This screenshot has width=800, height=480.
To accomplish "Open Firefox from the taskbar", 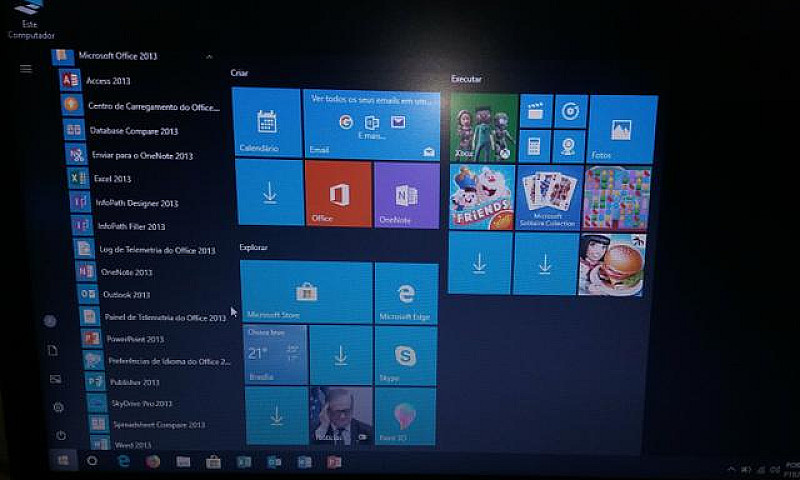I will pos(153,462).
